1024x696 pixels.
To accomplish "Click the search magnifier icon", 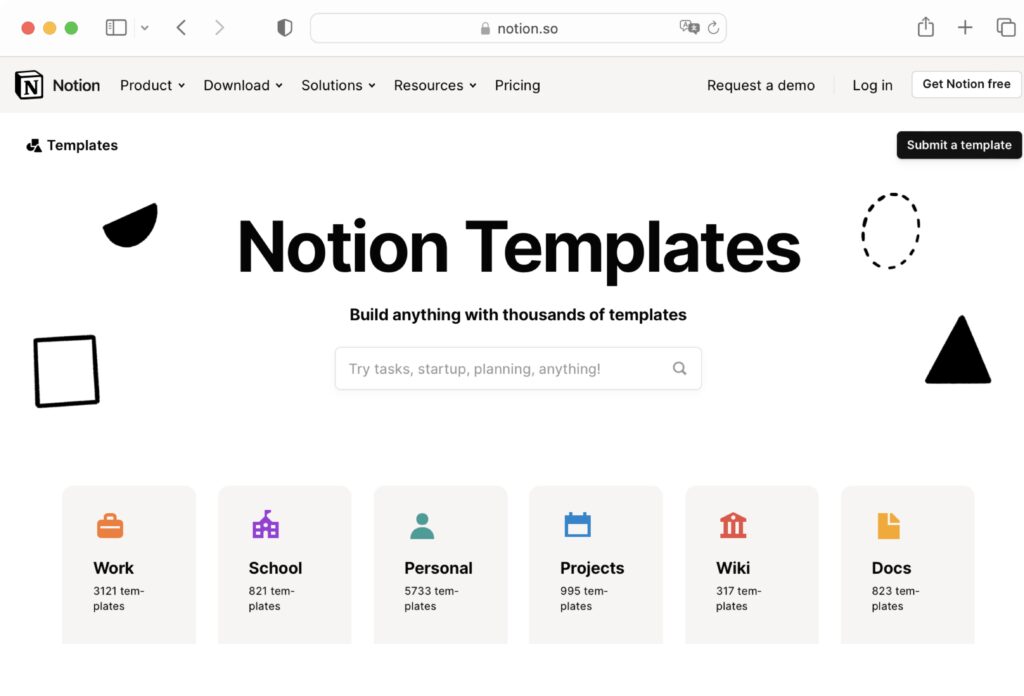I will tap(679, 368).
